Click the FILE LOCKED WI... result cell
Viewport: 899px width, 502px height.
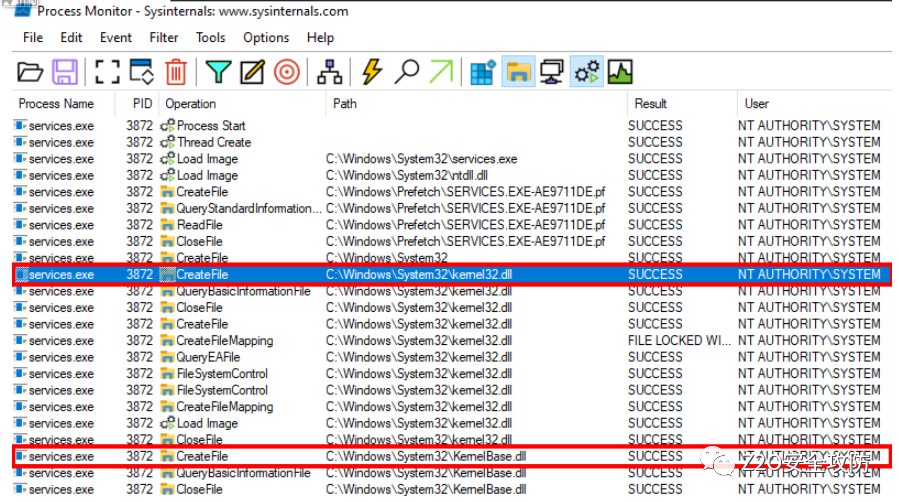click(679, 341)
